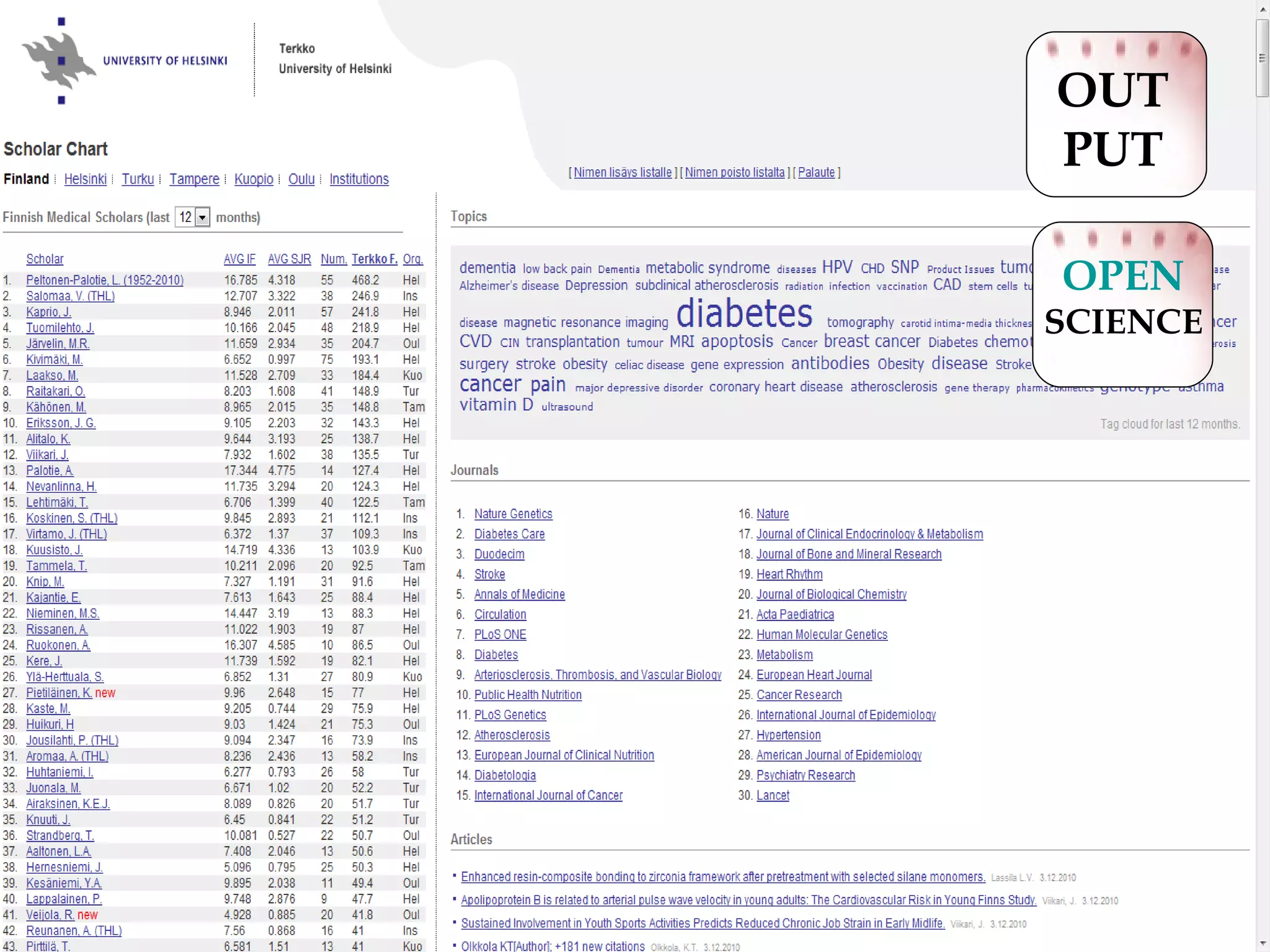The width and height of the screenshot is (1270, 952).
Task: Open the PLoS ONE journal link
Action: (500, 635)
